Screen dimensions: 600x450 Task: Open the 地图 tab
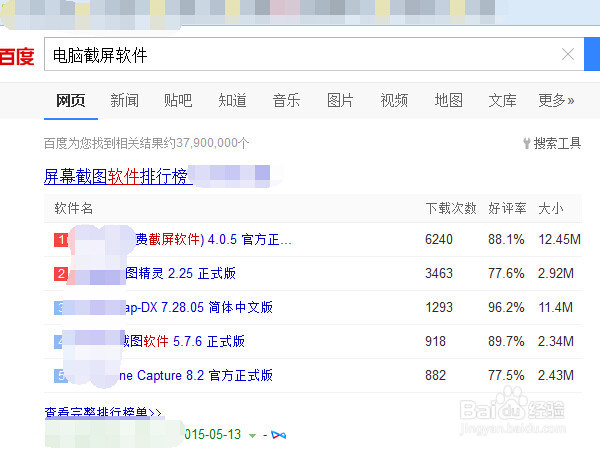click(x=448, y=101)
